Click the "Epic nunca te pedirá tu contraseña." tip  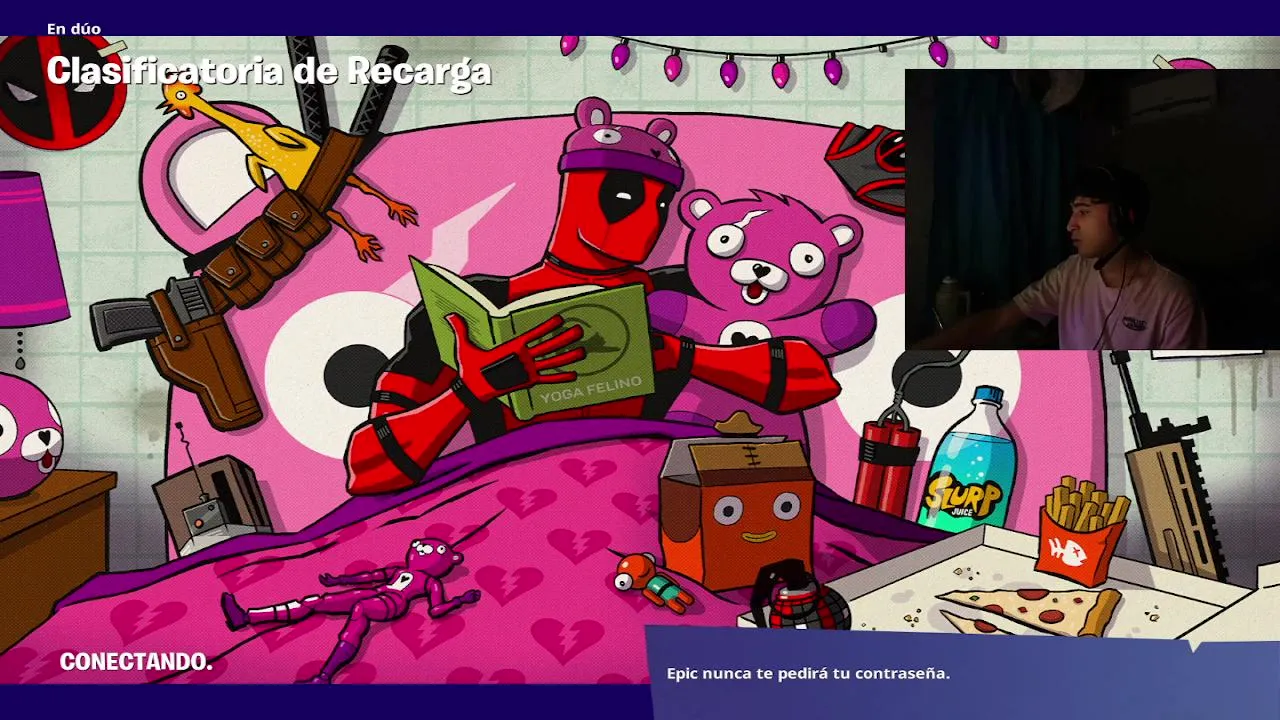808,673
